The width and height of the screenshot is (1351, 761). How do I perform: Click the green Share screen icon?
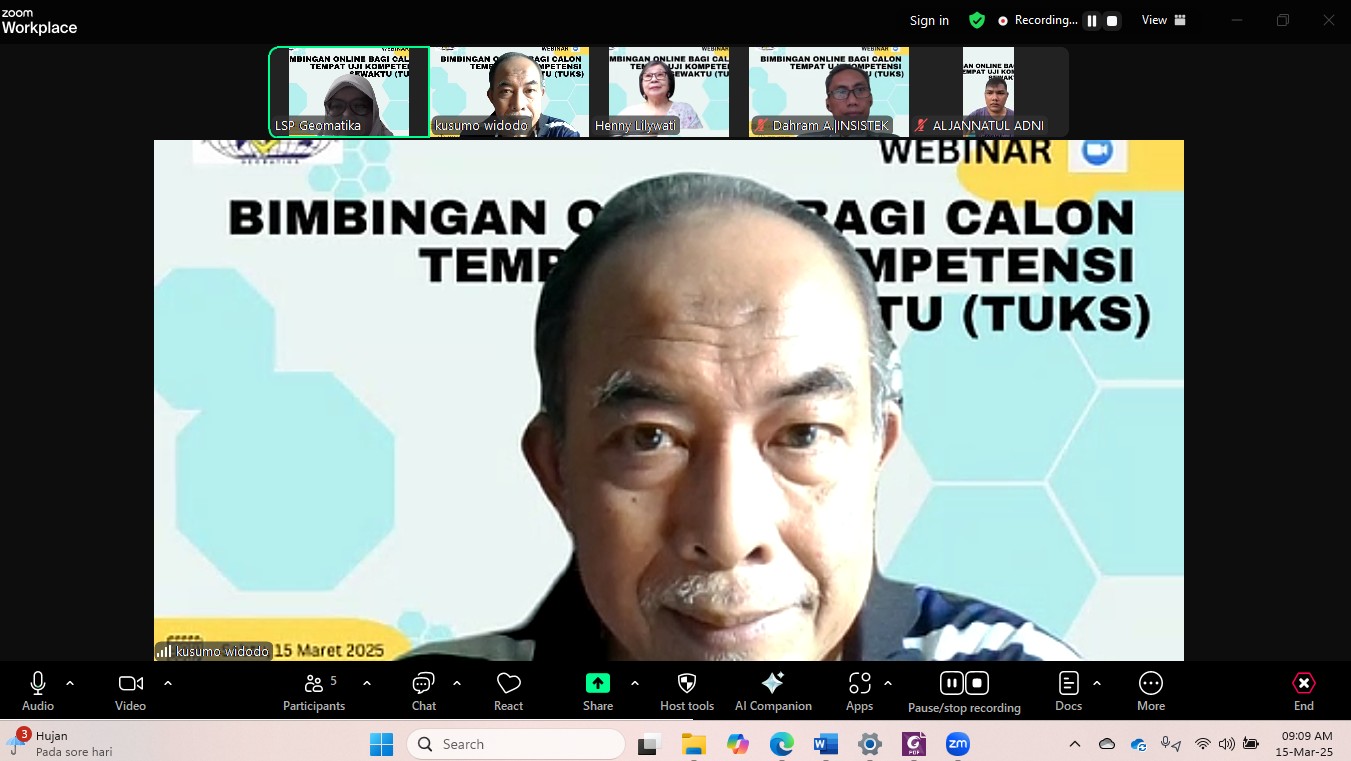tap(597, 683)
